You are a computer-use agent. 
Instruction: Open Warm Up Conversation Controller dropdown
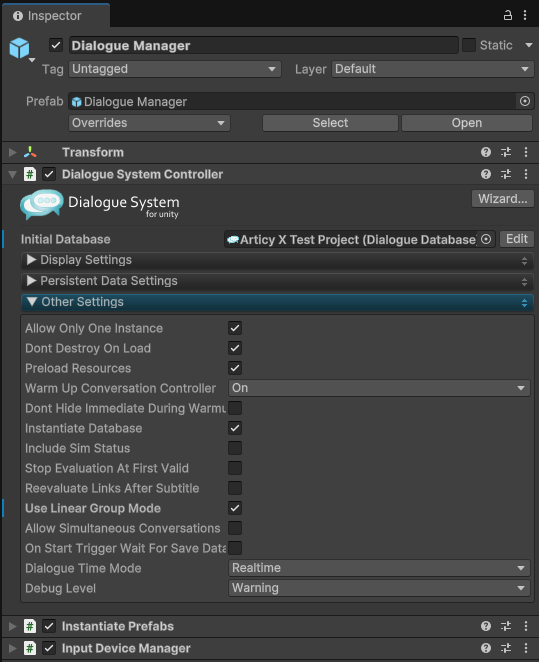(x=379, y=388)
